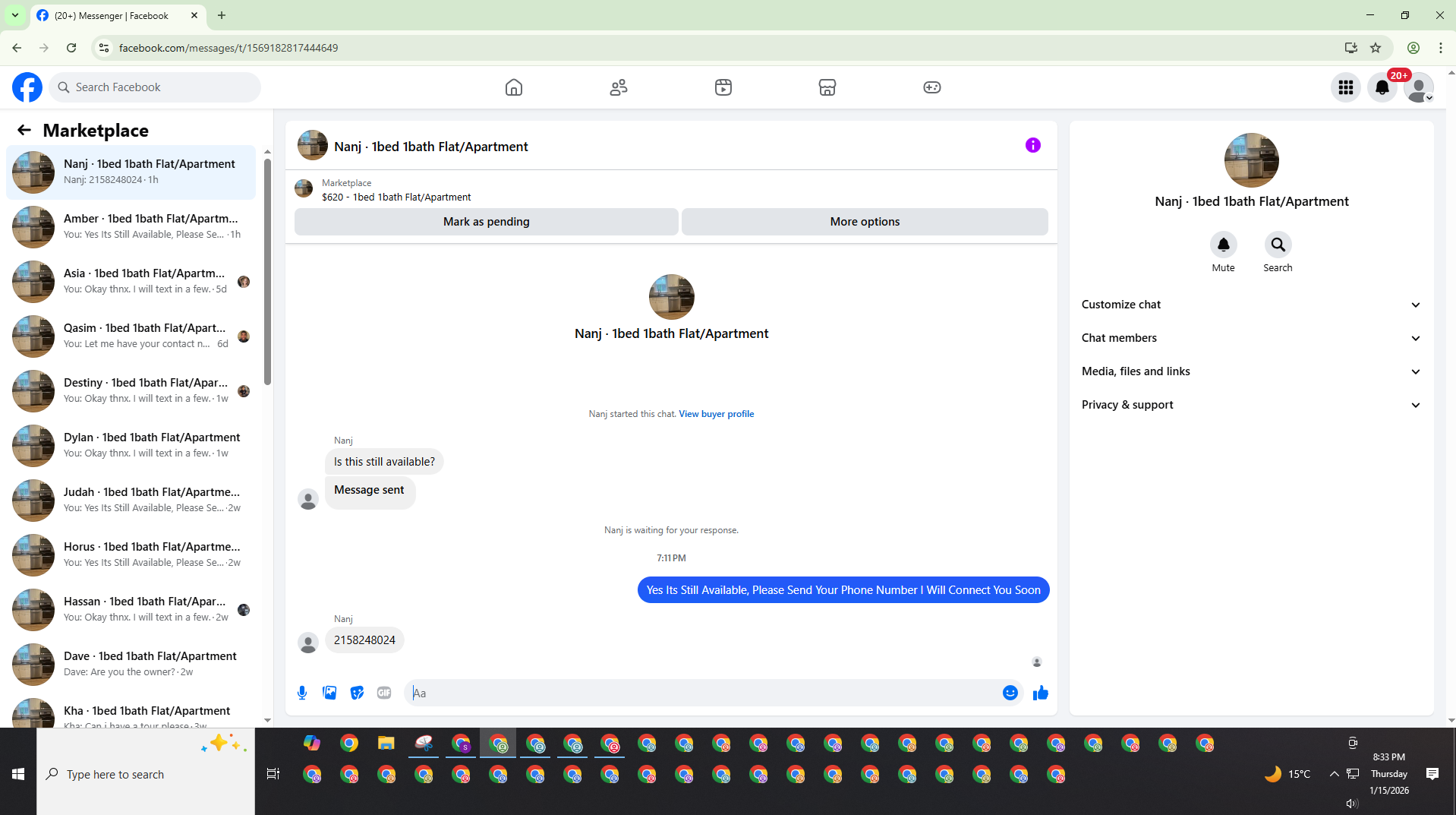Record a voice clip with the microphone icon
This screenshot has height=815, width=1456.
coord(302,693)
